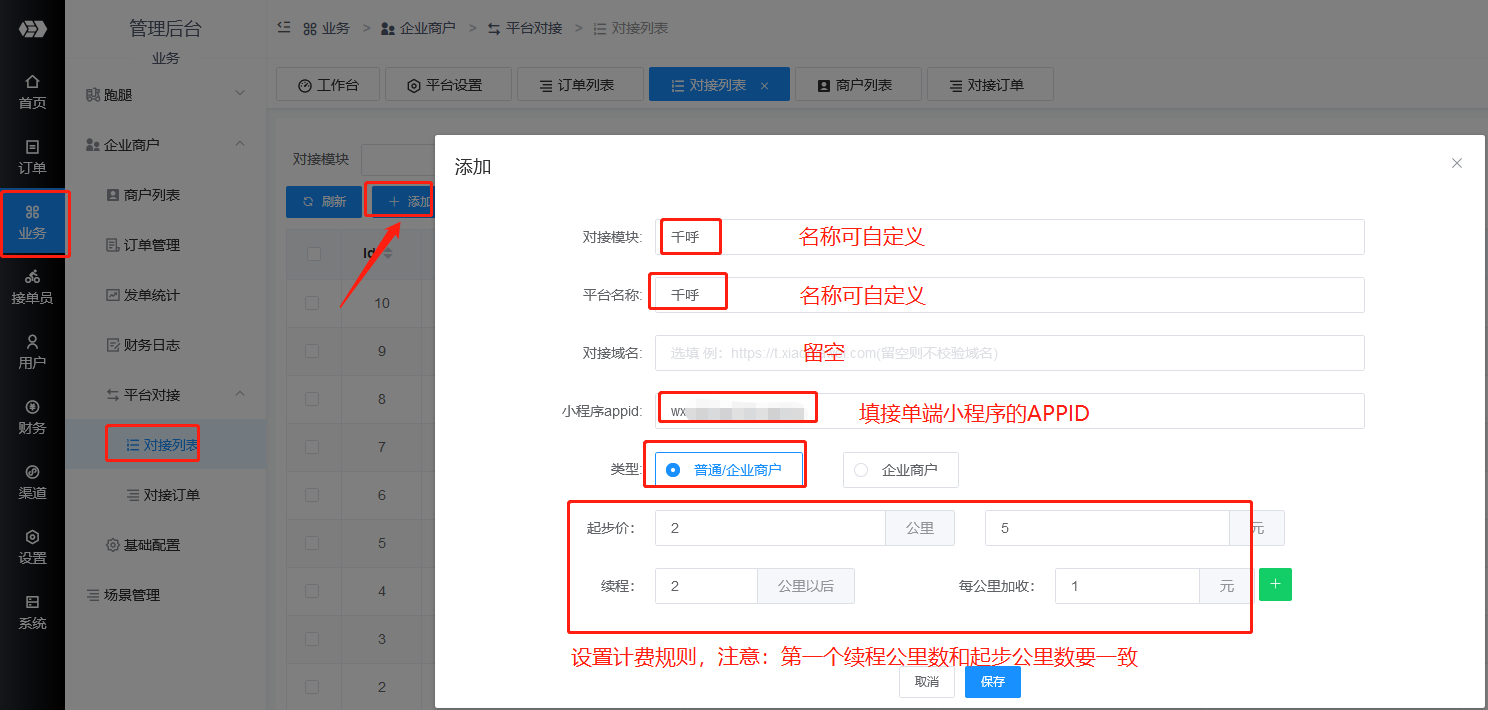Select the 普通/企业商户 type radio
Image resolution: width=1488 pixels, height=710 pixels.
[x=729, y=469]
